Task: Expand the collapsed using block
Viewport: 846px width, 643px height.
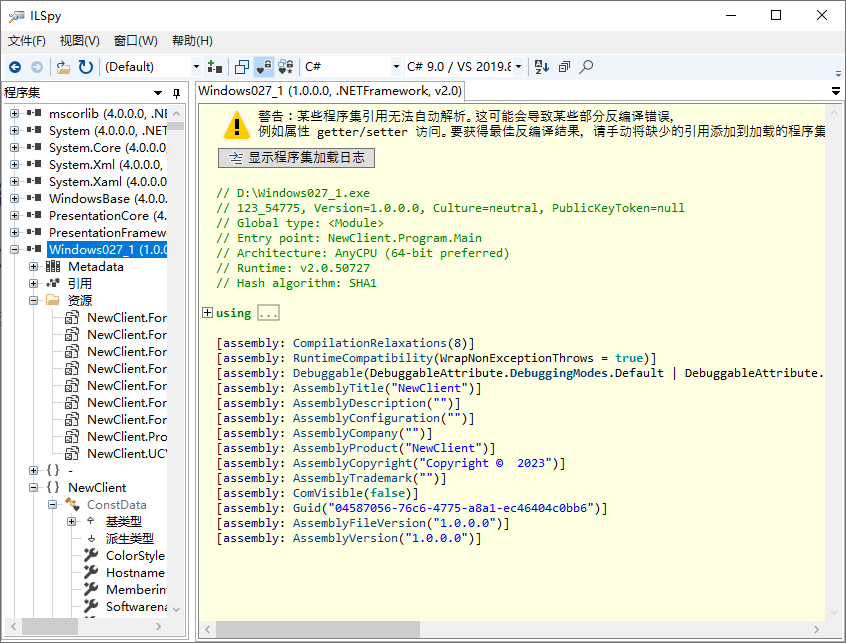Action: tap(207, 313)
